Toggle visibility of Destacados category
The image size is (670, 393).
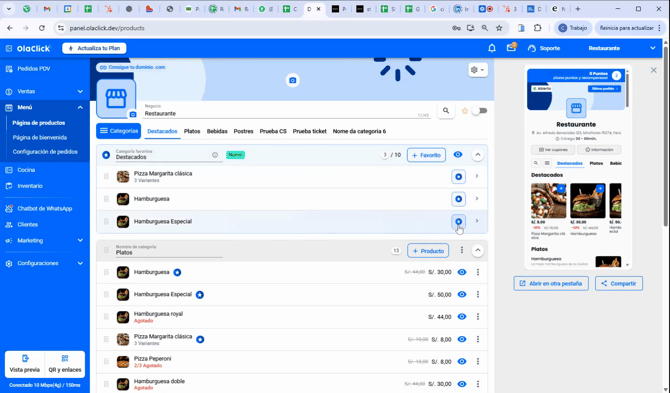click(x=458, y=155)
